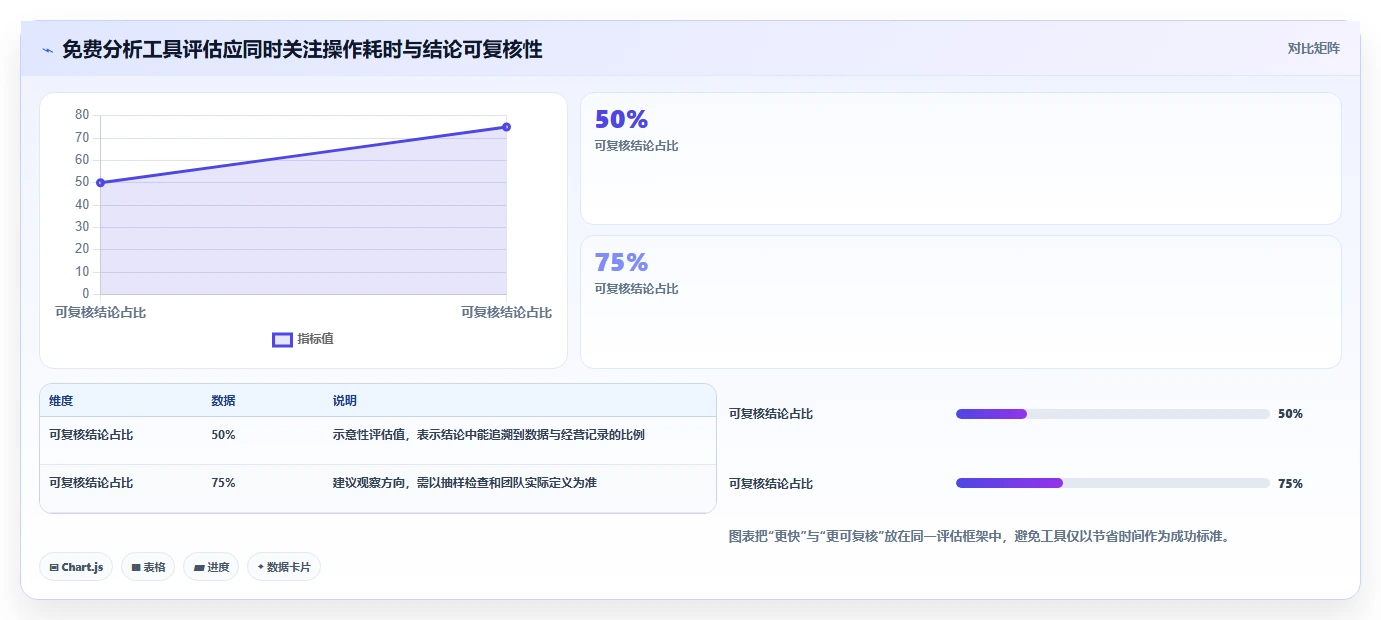Click the 75% cell in the table
This screenshot has height=620, width=1381.
tap(223, 483)
